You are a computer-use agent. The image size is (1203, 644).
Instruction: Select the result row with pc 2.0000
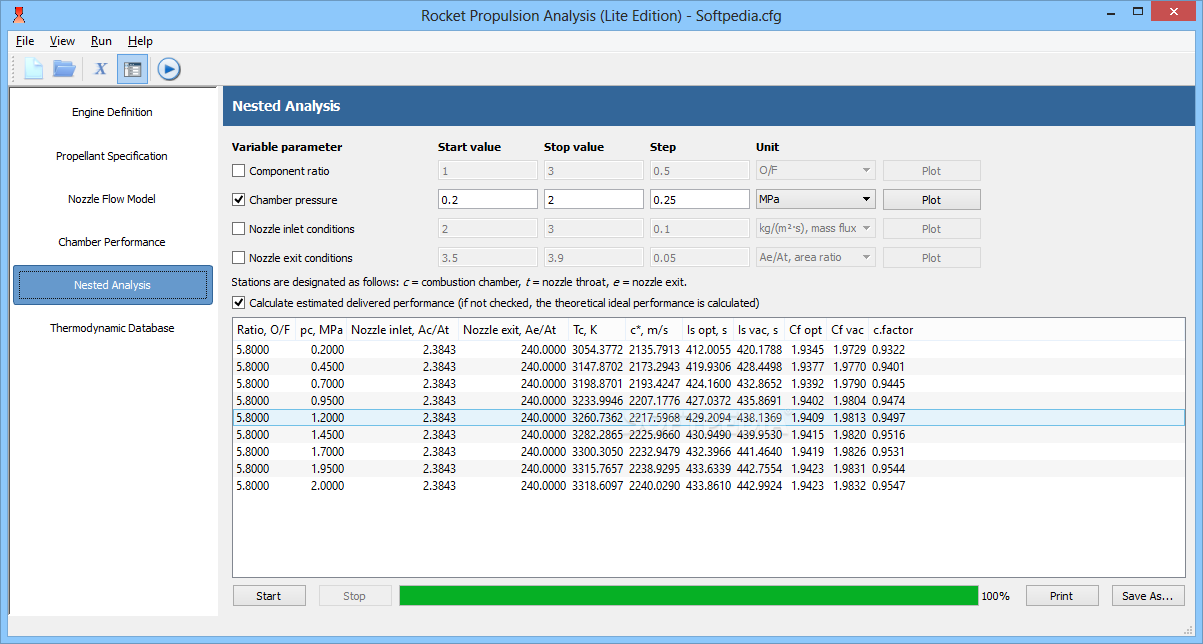(708, 486)
